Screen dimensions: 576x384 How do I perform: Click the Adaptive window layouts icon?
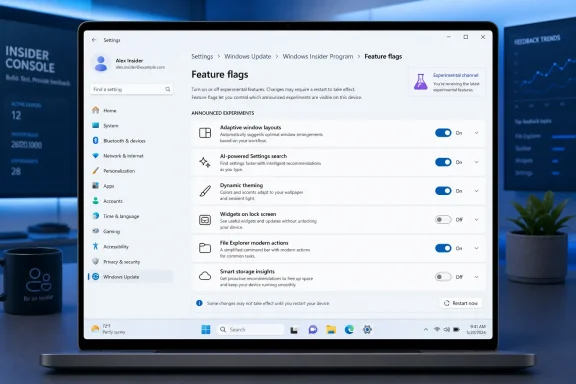coord(205,133)
